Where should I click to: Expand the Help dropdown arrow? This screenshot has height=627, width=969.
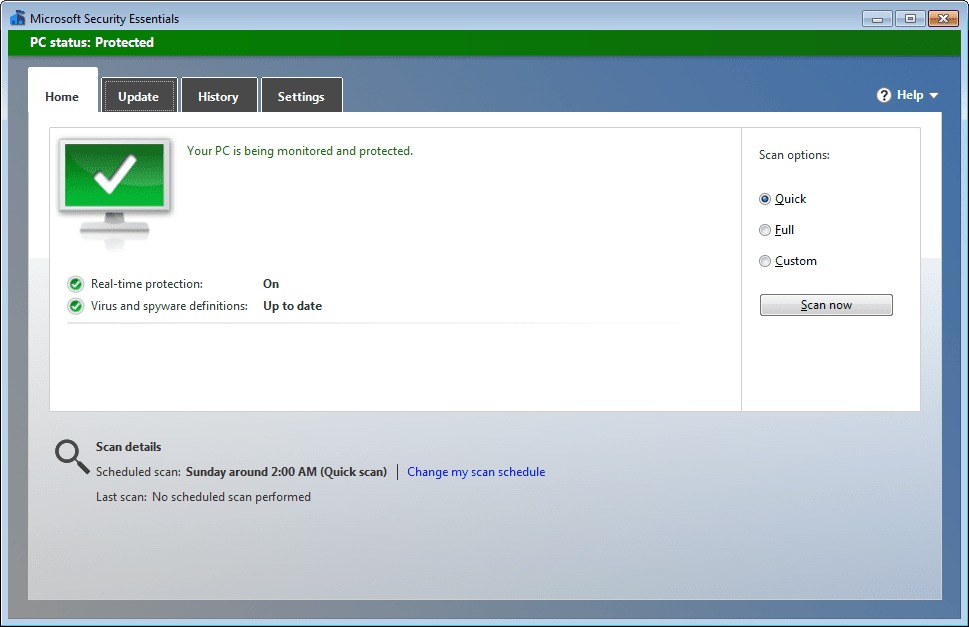pyautogui.click(x=933, y=95)
